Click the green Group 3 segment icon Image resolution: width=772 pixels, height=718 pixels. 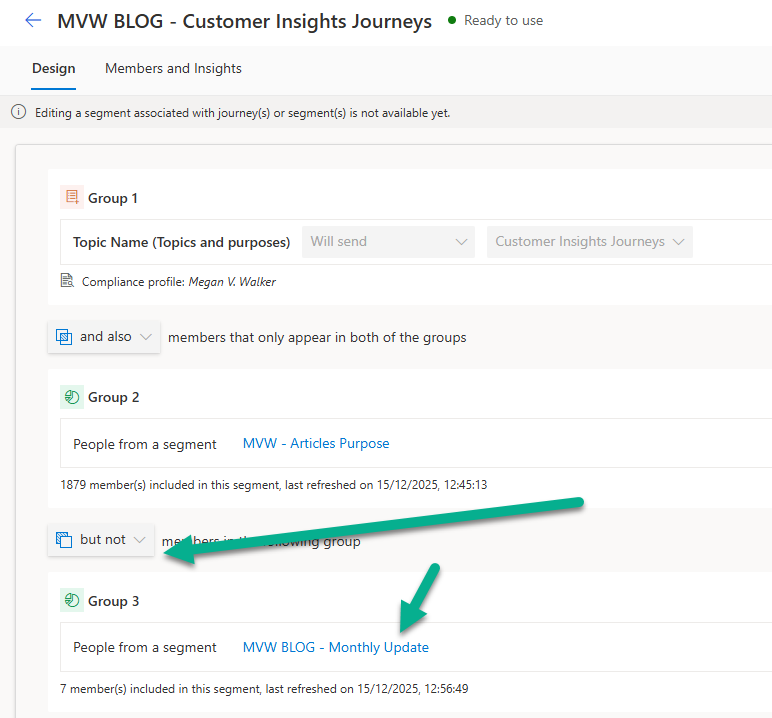71,601
